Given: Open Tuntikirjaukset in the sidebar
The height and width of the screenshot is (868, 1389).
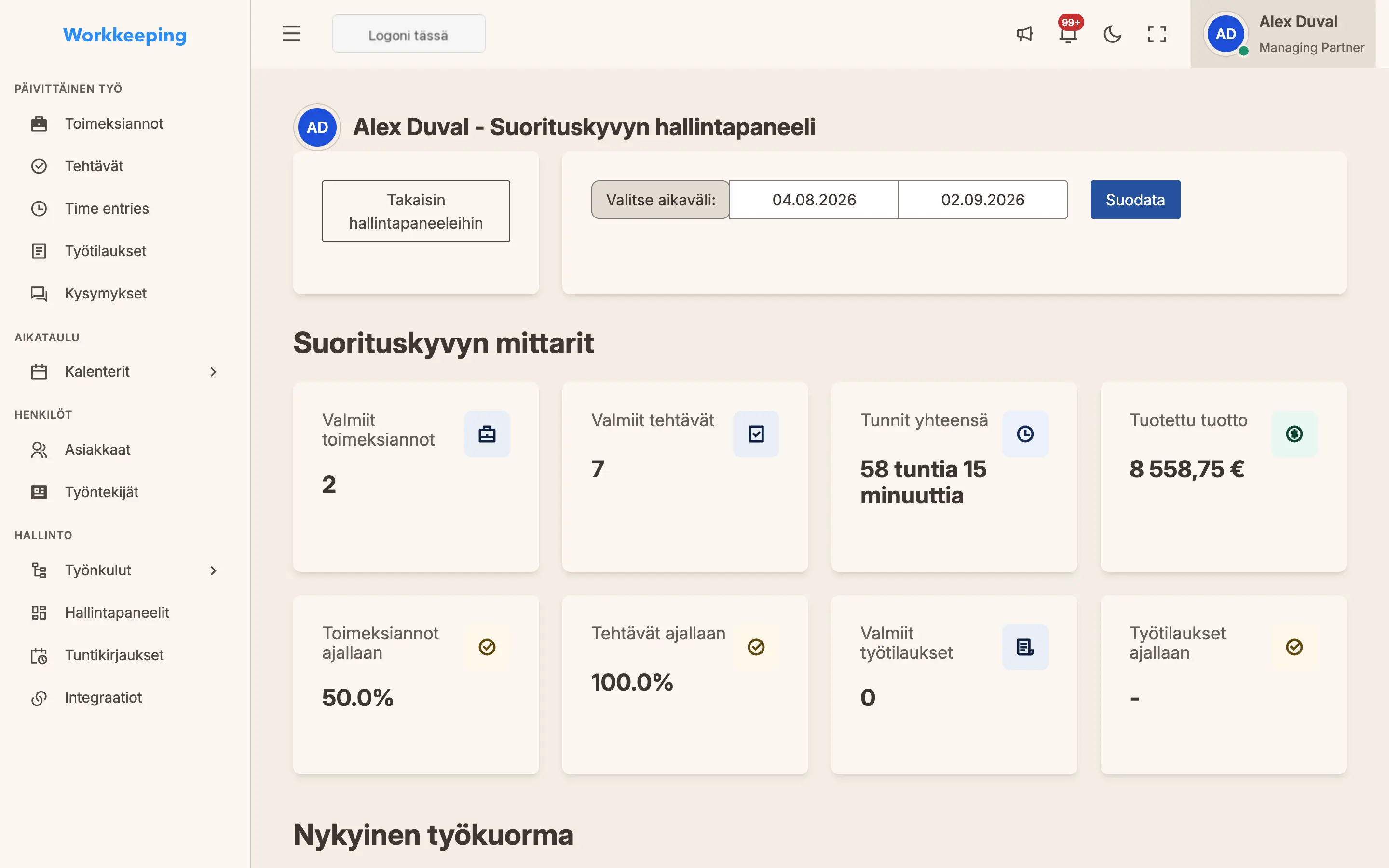Looking at the screenshot, I should point(124,655).
